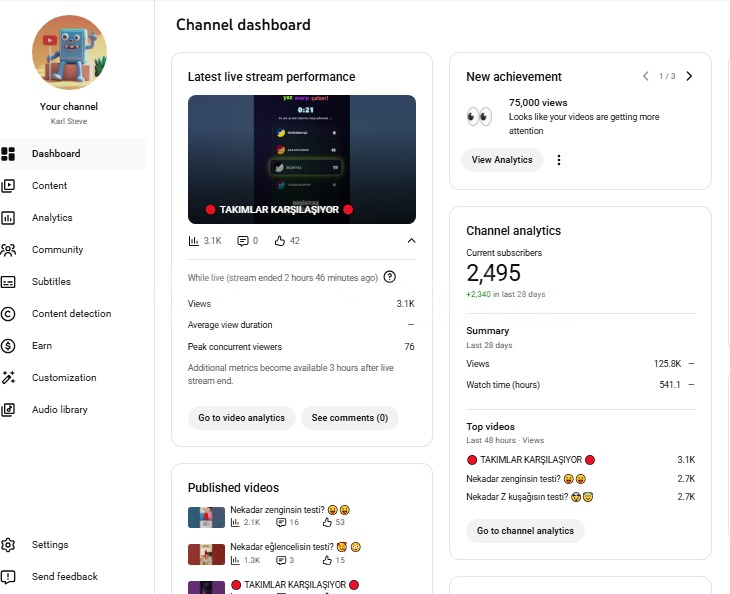Click the help icon beside stream ended text

[390, 277]
